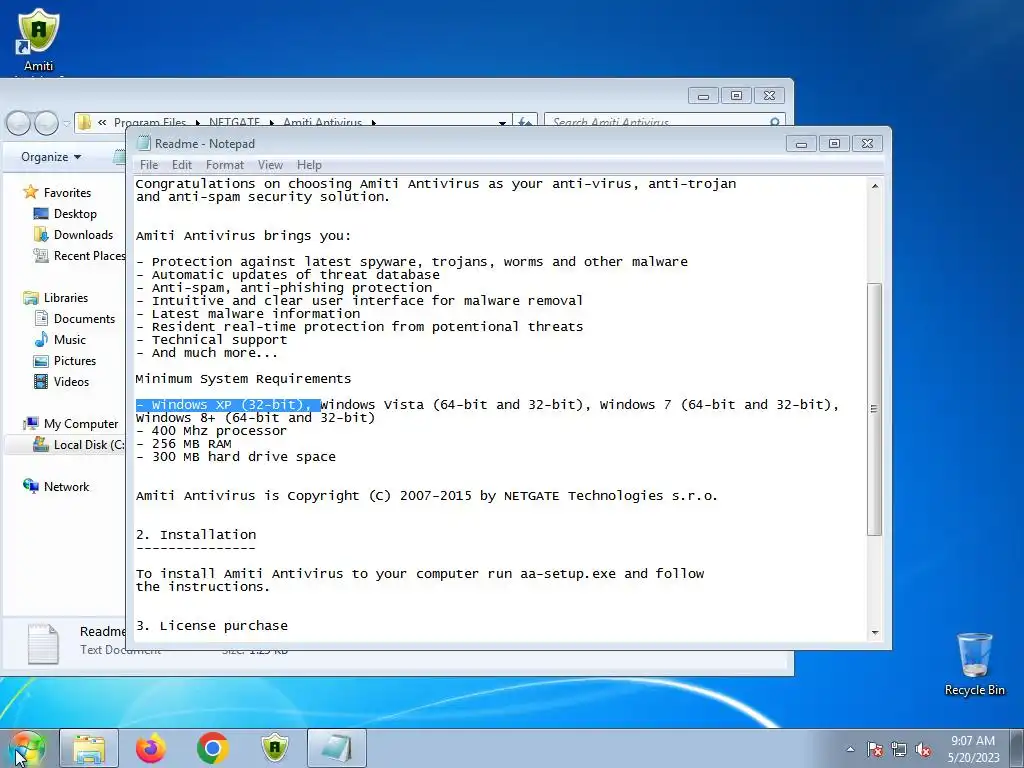
Task: Click Notepad scrollbar down arrow
Action: [874, 633]
